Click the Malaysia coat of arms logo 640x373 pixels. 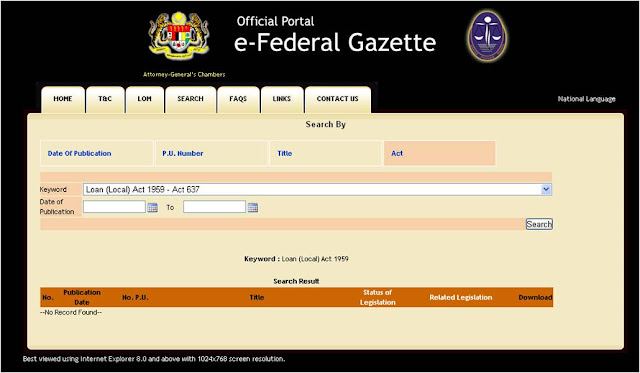click(179, 36)
